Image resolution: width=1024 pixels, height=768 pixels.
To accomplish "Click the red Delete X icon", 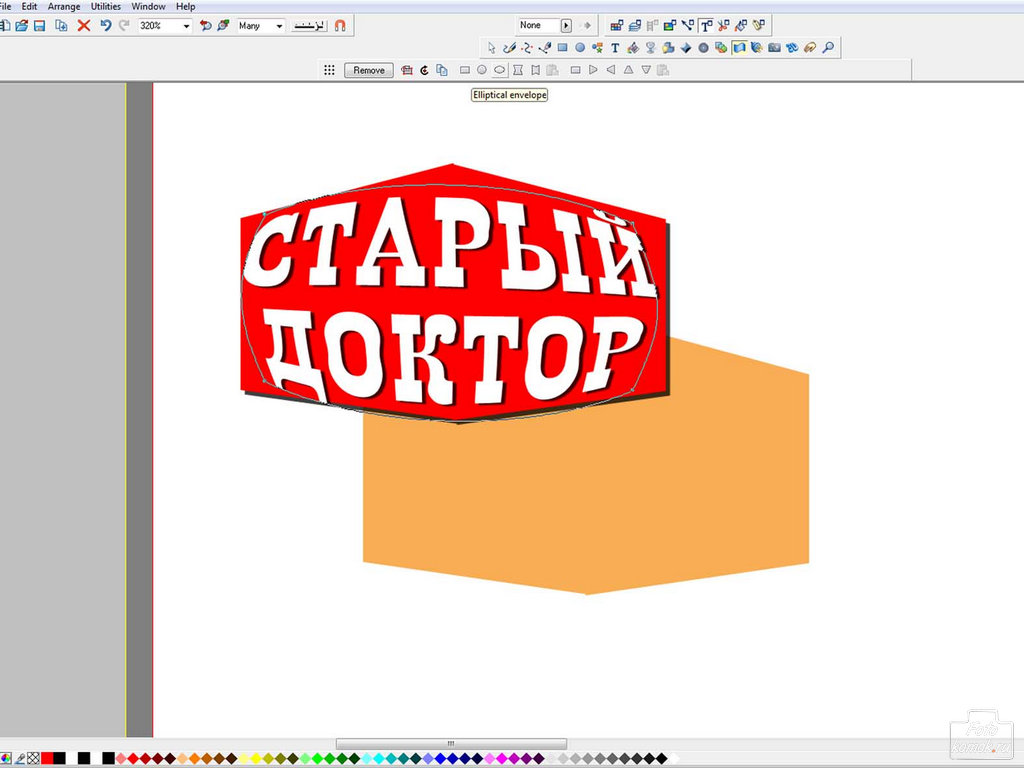I will [84, 25].
